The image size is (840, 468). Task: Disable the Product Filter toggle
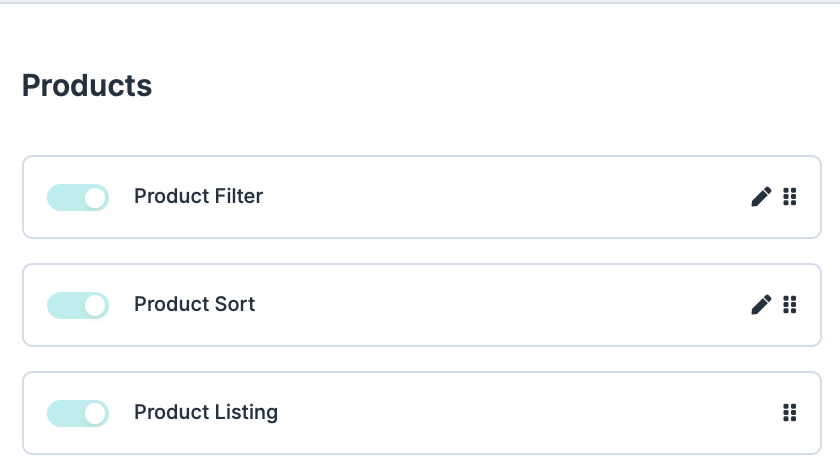point(78,197)
